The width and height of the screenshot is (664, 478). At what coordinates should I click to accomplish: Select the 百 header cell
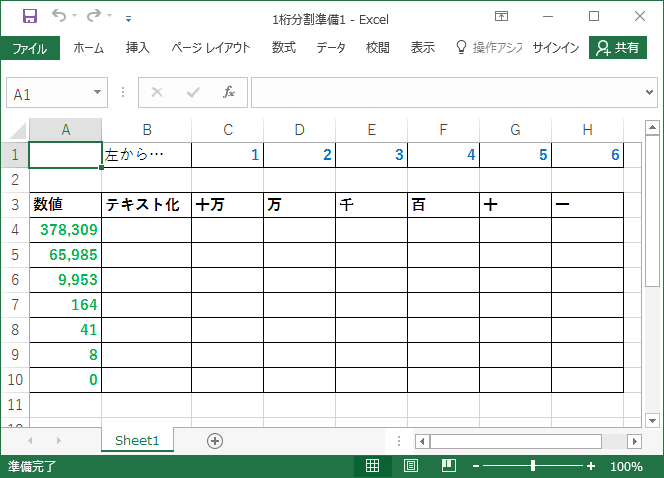[443, 205]
